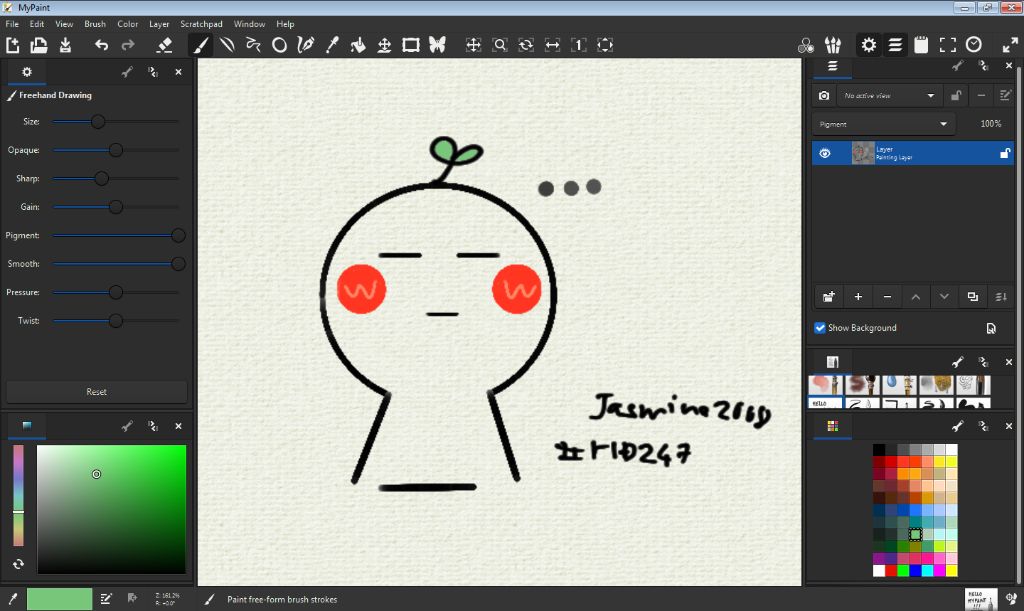1024x611 pixels.
Task: Select the Inking pen tool
Action: click(x=305, y=45)
